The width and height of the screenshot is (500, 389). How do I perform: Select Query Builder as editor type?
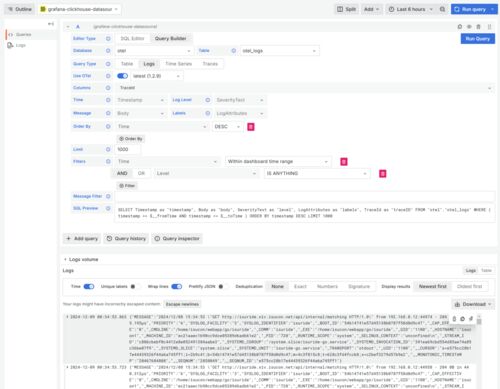pyautogui.click(x=170, y=39)
